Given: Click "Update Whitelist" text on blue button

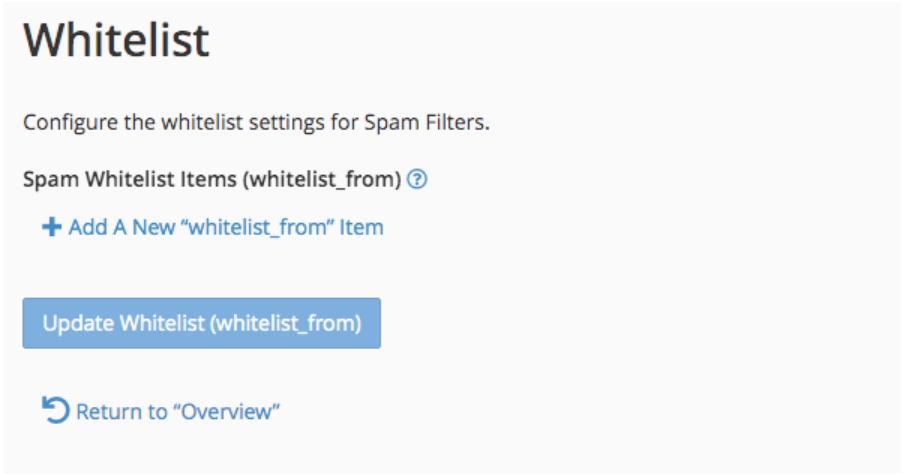Looking at the screenshot, I should pyautogui.click(x=126, y=323).
